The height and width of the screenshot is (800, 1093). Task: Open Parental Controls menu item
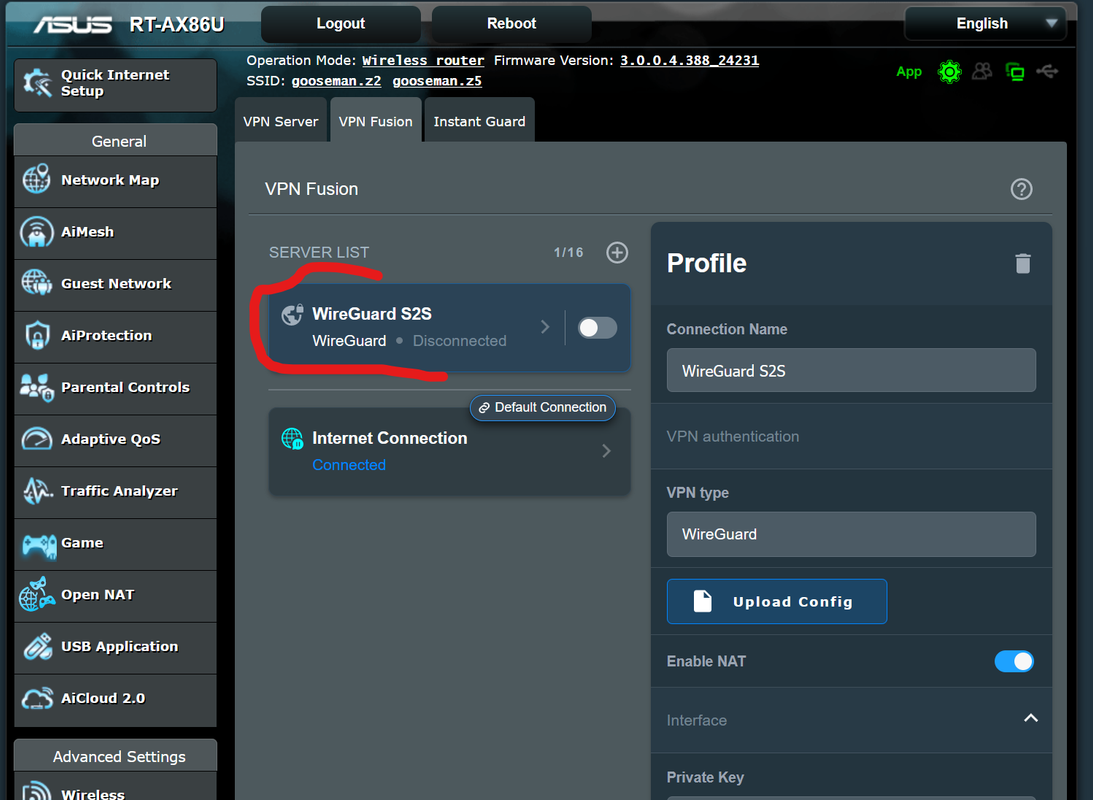115,387
